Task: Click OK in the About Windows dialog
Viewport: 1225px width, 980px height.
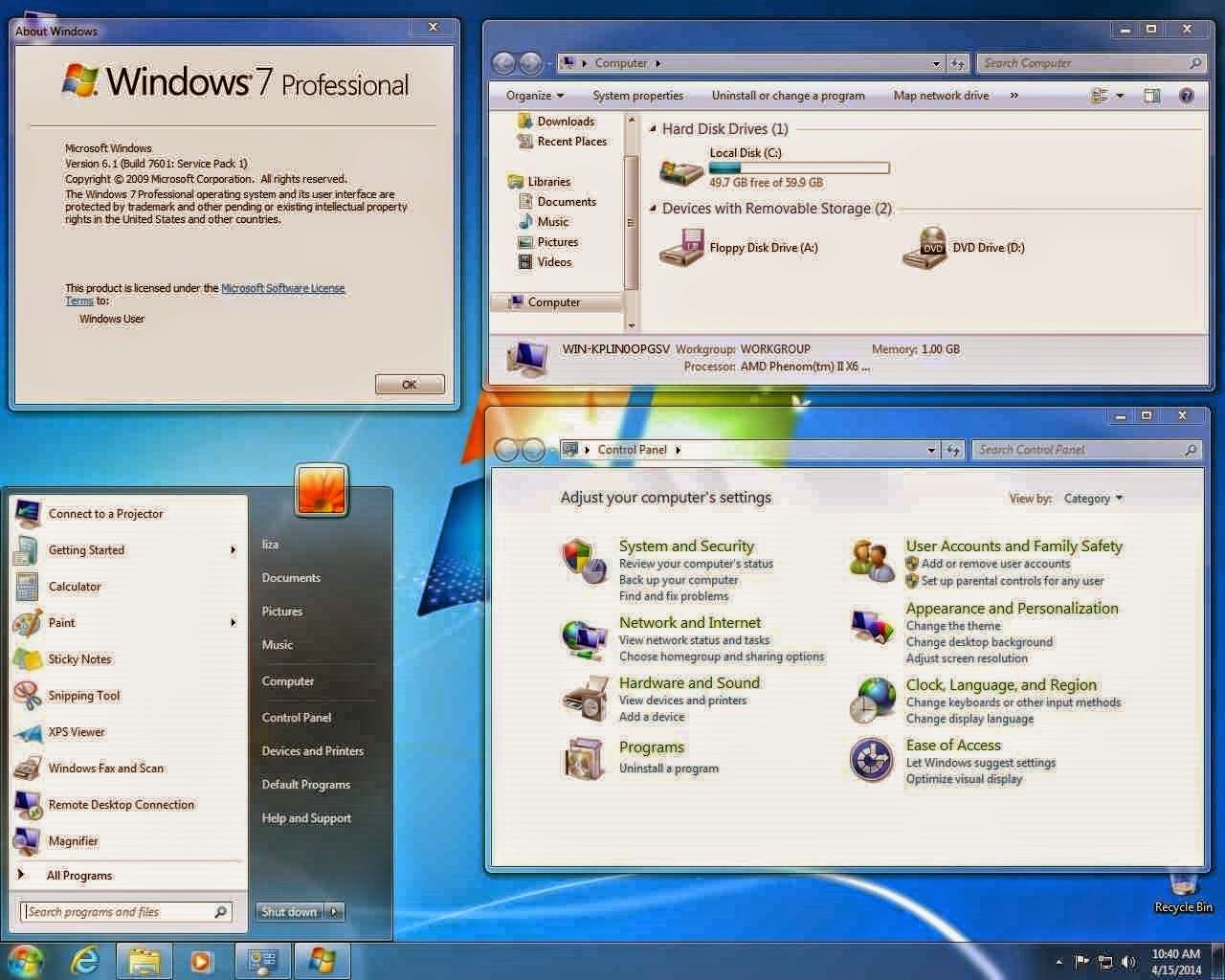Action: click(x=410, y=385)
